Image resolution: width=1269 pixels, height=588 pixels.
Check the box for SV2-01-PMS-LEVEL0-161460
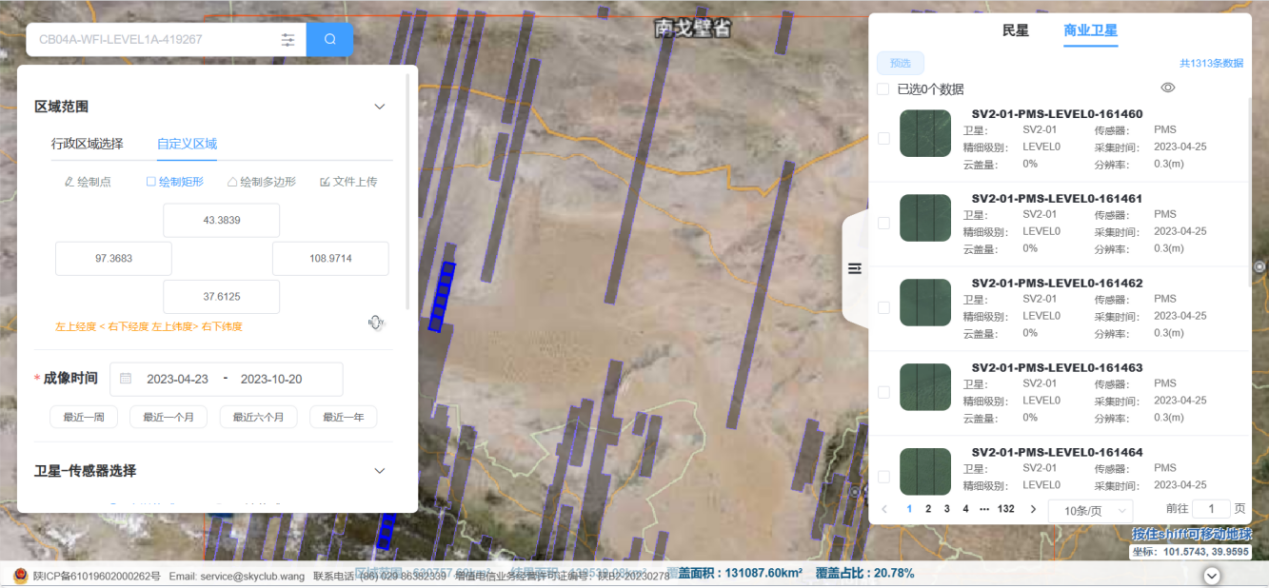pos(884,139)
